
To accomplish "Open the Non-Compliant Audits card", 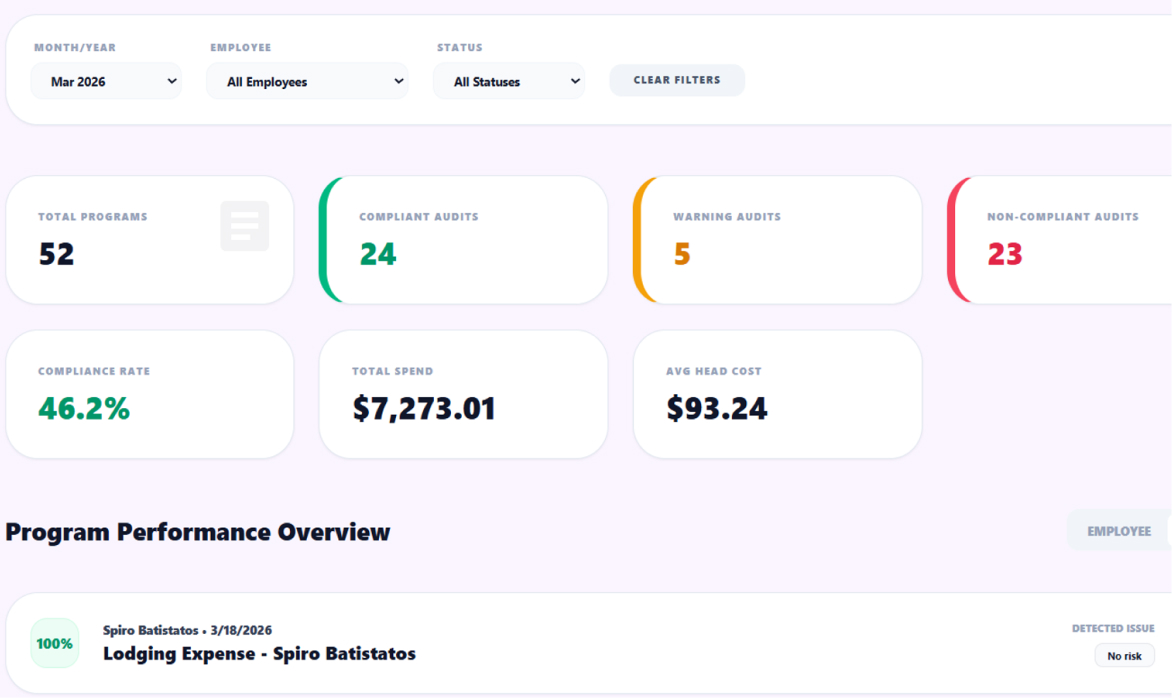I will click(x=1062, y=240).
